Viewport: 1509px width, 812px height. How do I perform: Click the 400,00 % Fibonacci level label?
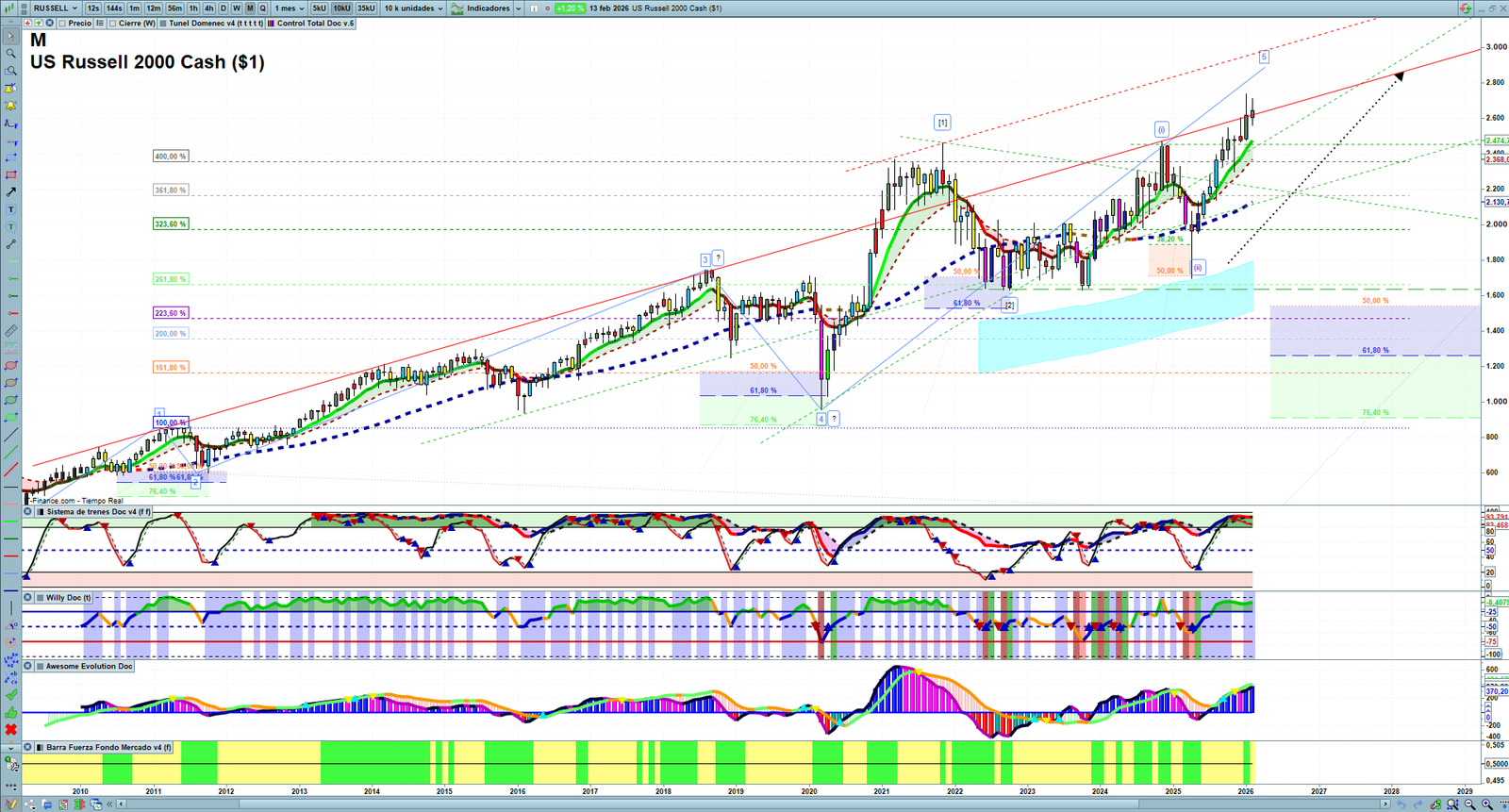(x=171, y=157)
